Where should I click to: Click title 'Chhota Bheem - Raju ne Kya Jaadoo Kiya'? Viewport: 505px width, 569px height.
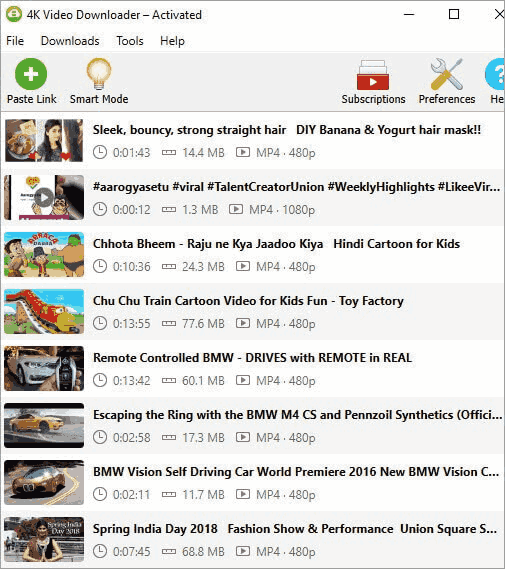(208, 244)
